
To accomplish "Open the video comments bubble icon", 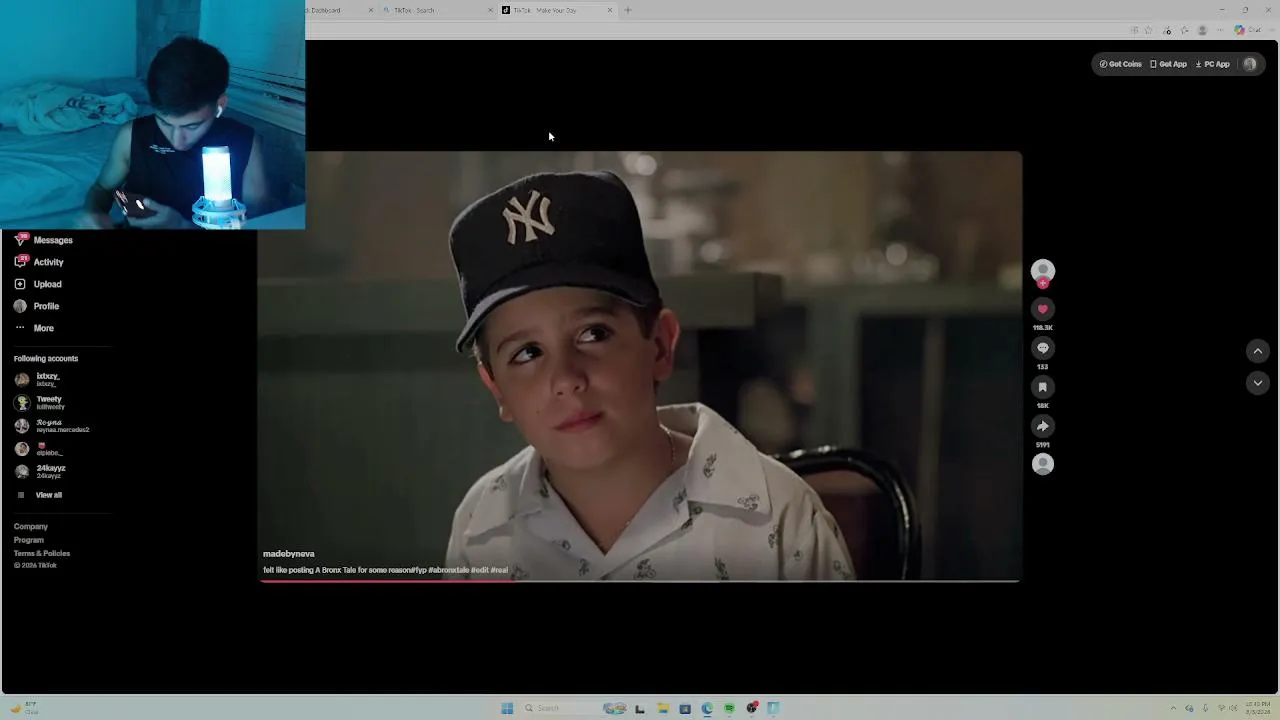I will point(1043,348).
